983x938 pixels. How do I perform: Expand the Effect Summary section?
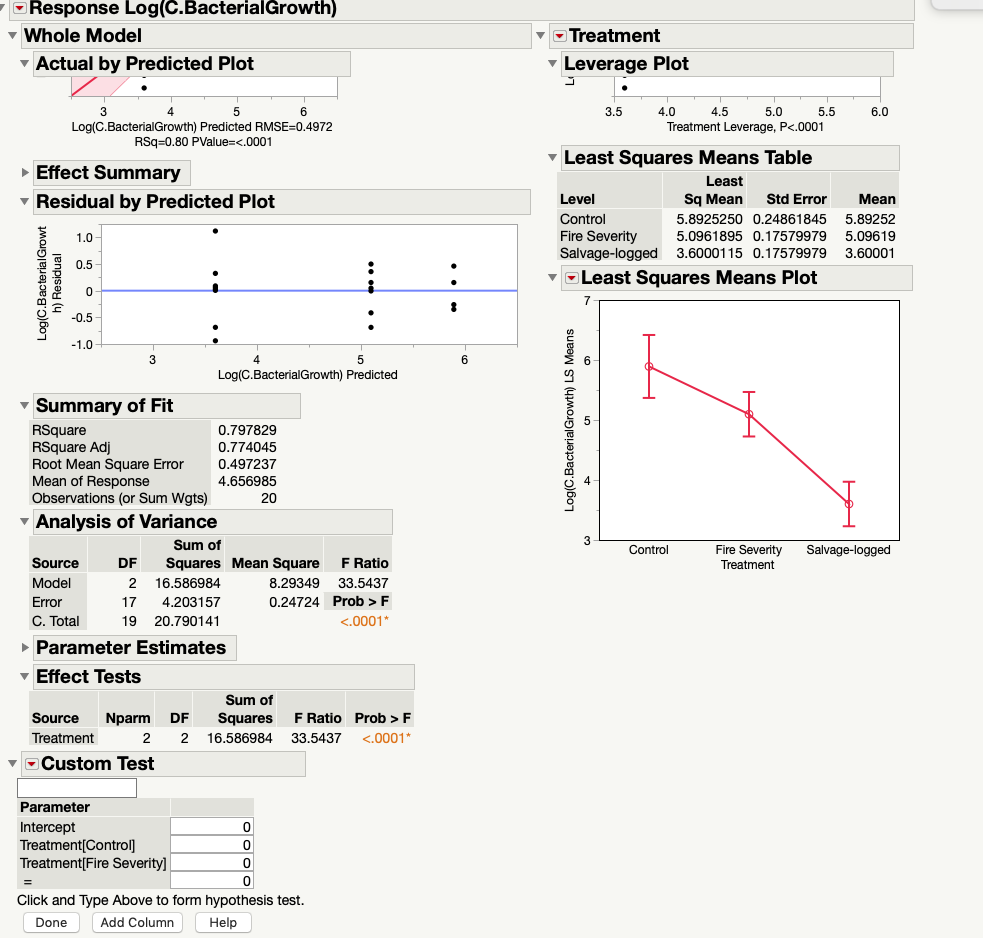pyautogui.click(x=24, y=173)
